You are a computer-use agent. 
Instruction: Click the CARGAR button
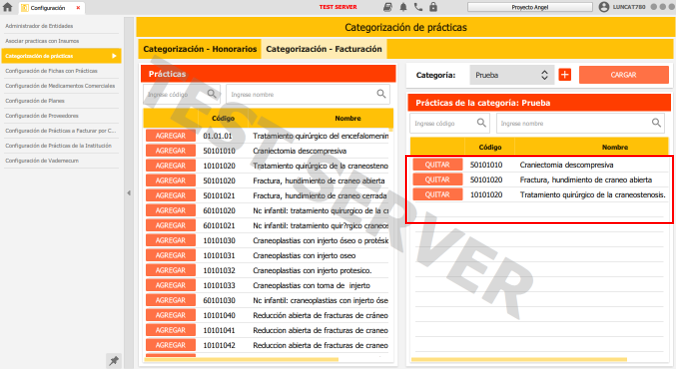(x=623, y=75)
